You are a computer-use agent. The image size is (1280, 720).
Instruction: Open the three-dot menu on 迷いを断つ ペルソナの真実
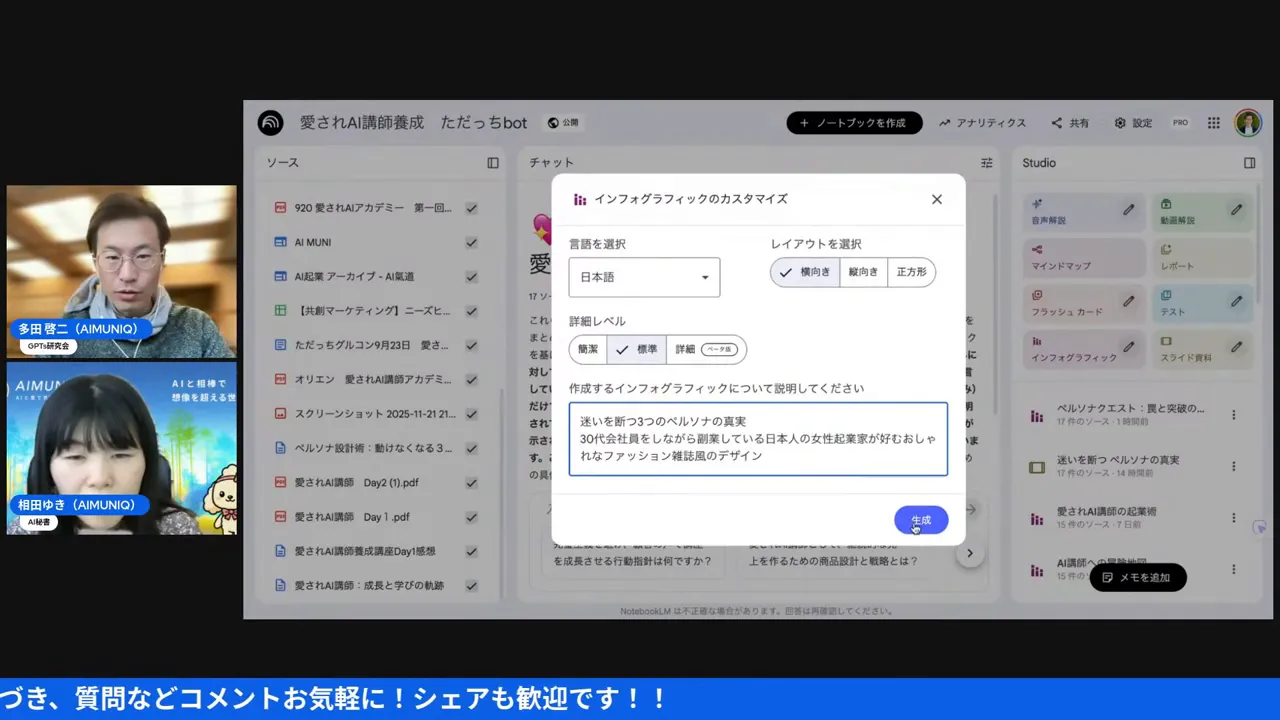tap(1234, 467)
